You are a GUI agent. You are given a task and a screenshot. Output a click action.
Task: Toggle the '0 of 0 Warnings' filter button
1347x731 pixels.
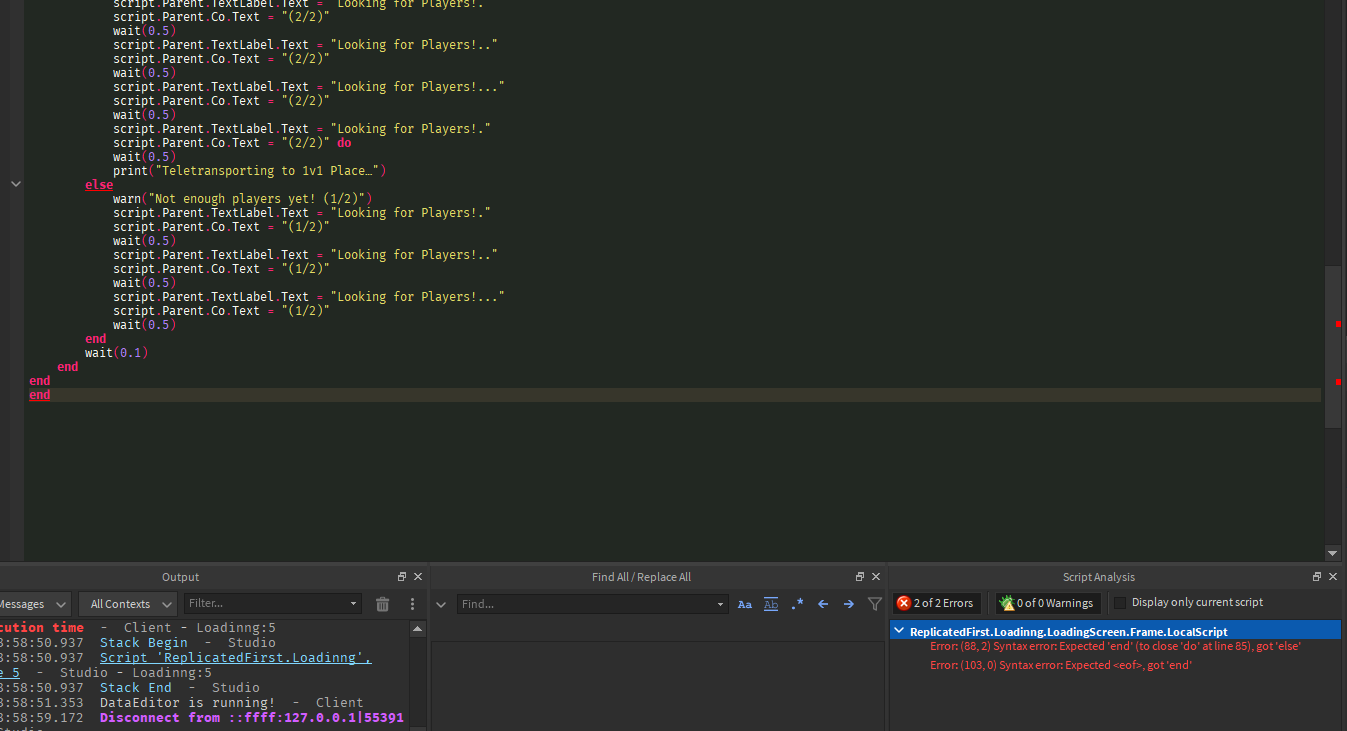click(1047, 603)
